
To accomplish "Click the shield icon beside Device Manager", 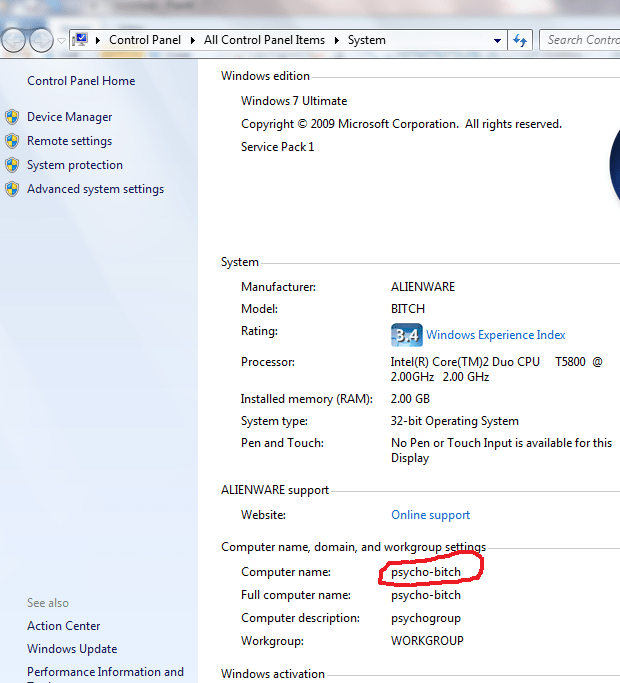I will tap(12, 117).
